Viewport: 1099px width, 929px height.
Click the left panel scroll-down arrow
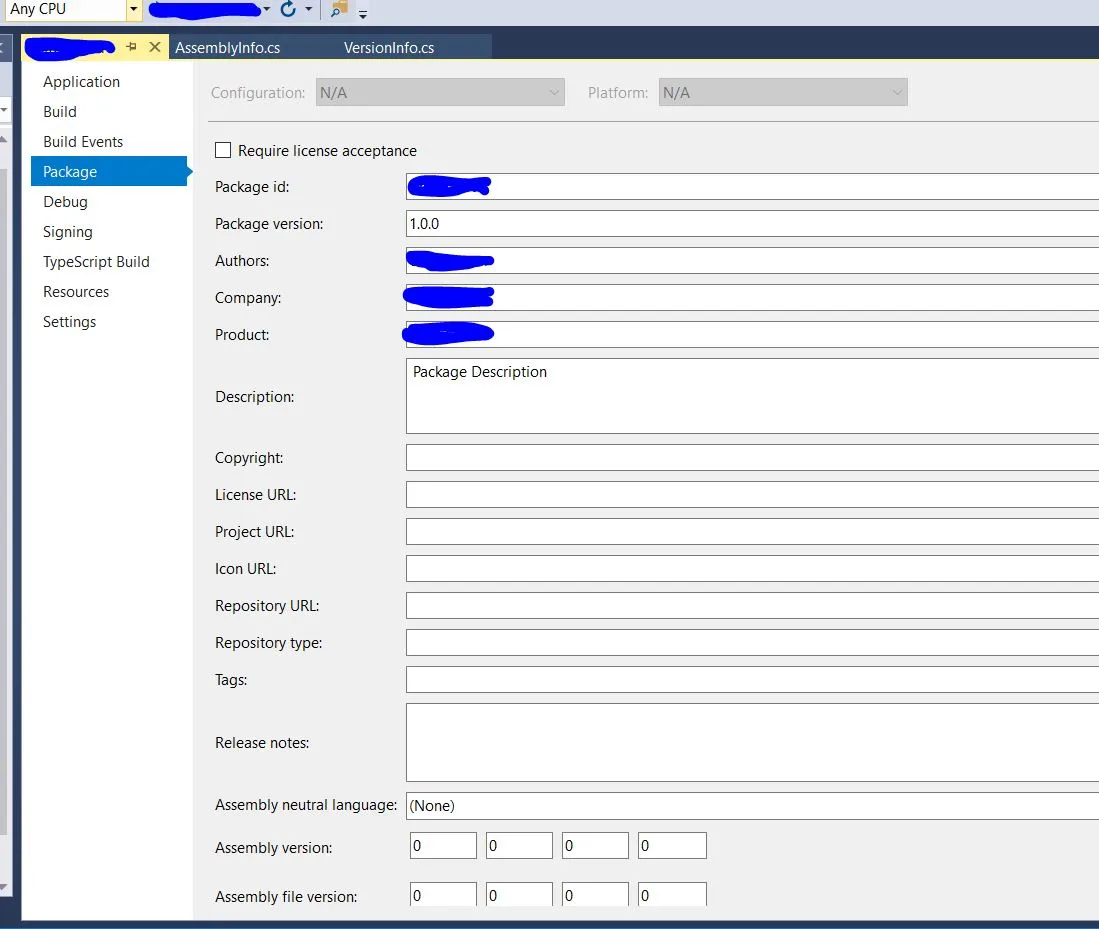coord(4,887)
